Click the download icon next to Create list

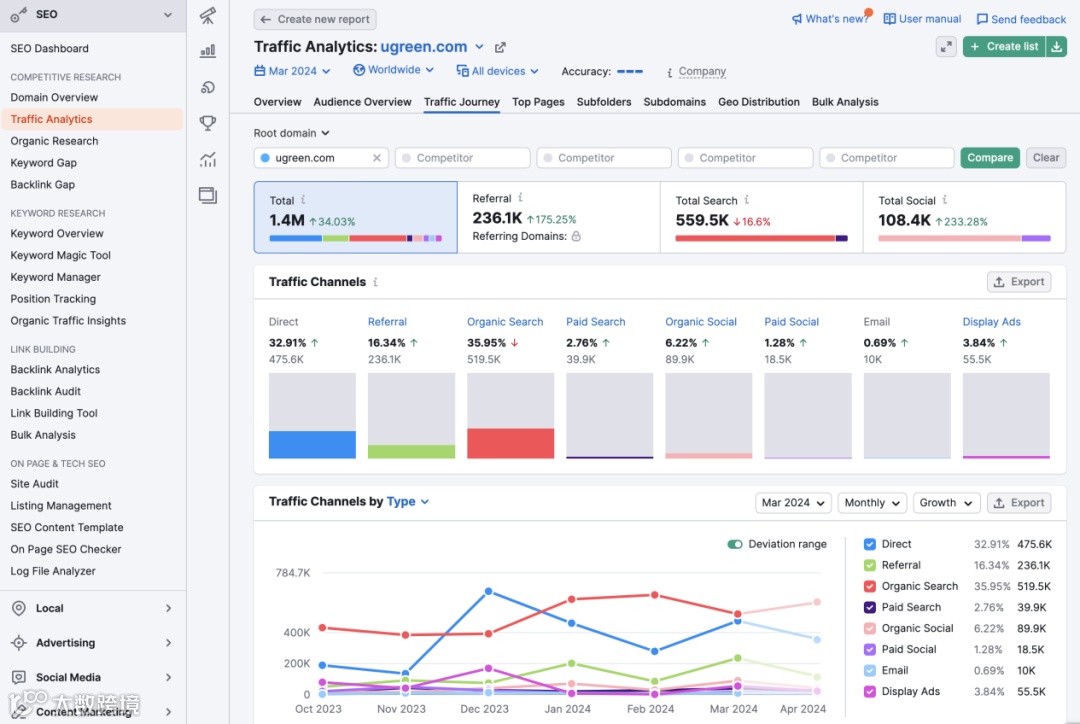click(1056, 47)
